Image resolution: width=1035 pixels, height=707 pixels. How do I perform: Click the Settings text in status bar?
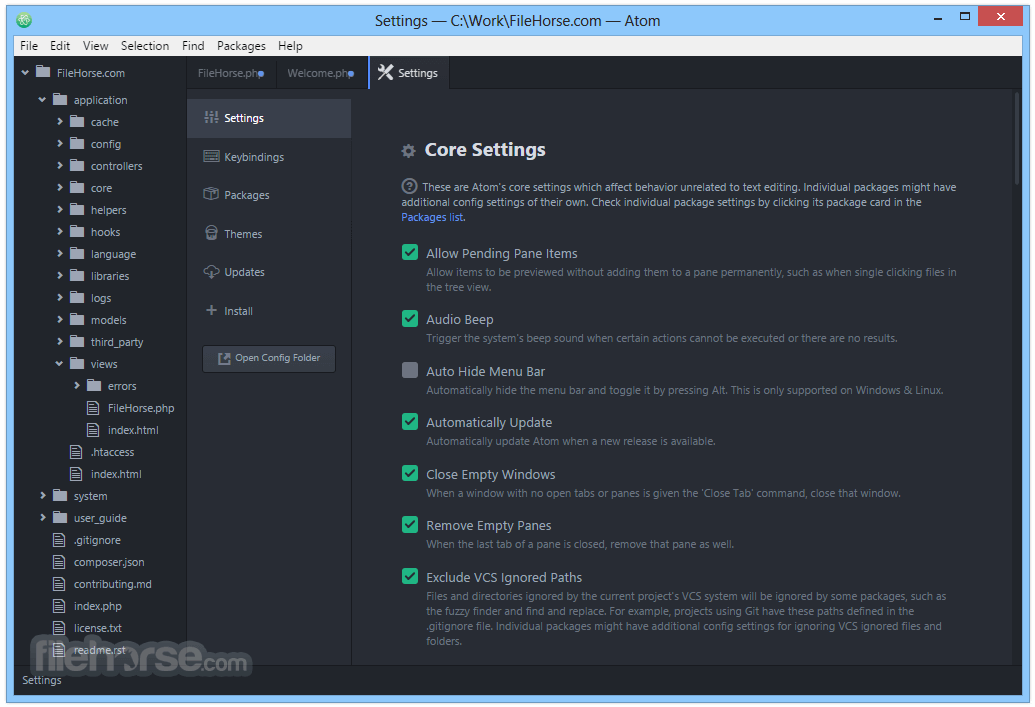coord(42,680)
